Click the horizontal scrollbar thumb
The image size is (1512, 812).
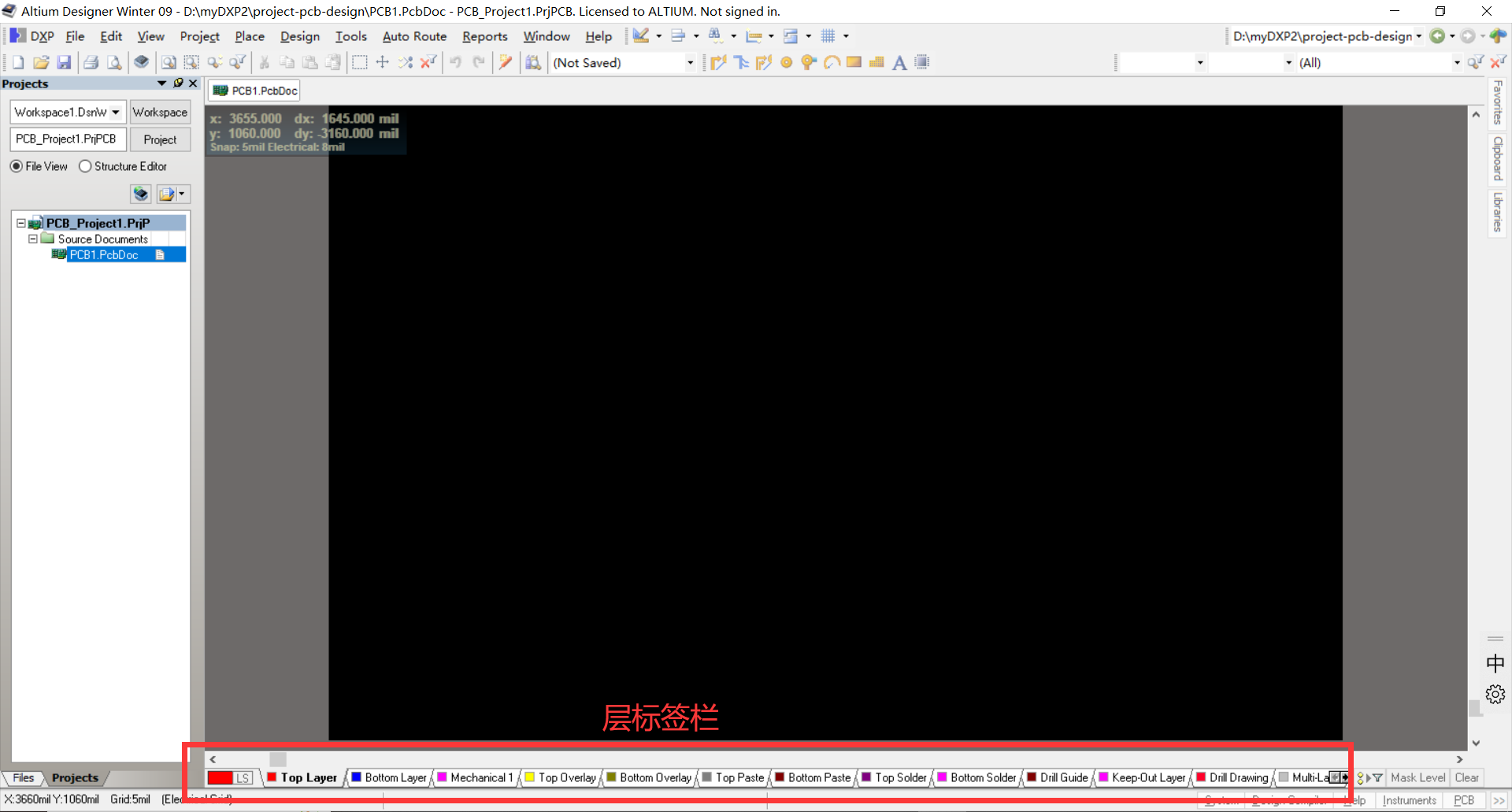278,759
